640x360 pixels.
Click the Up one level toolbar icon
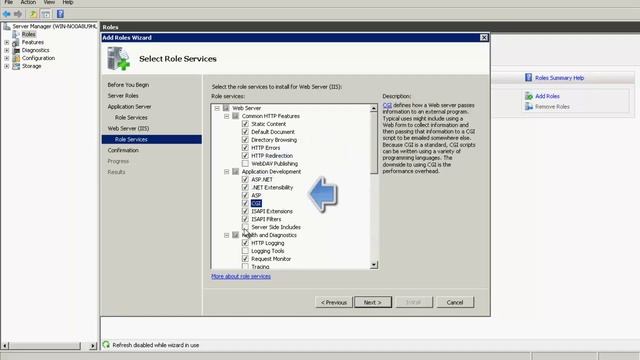[33, 14]
